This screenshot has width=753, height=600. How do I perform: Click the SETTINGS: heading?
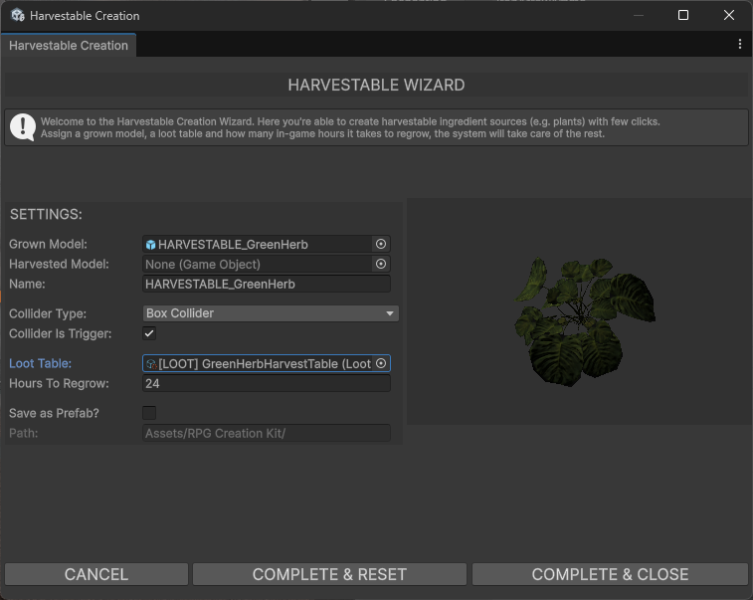[46, 214]
